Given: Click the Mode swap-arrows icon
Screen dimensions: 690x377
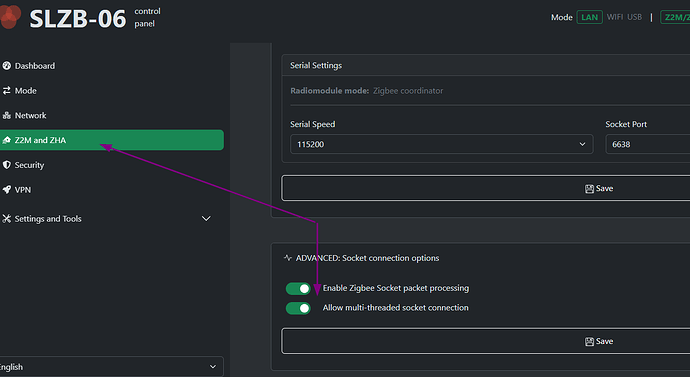Looking at the screenshot, I should tap(7, 90).
